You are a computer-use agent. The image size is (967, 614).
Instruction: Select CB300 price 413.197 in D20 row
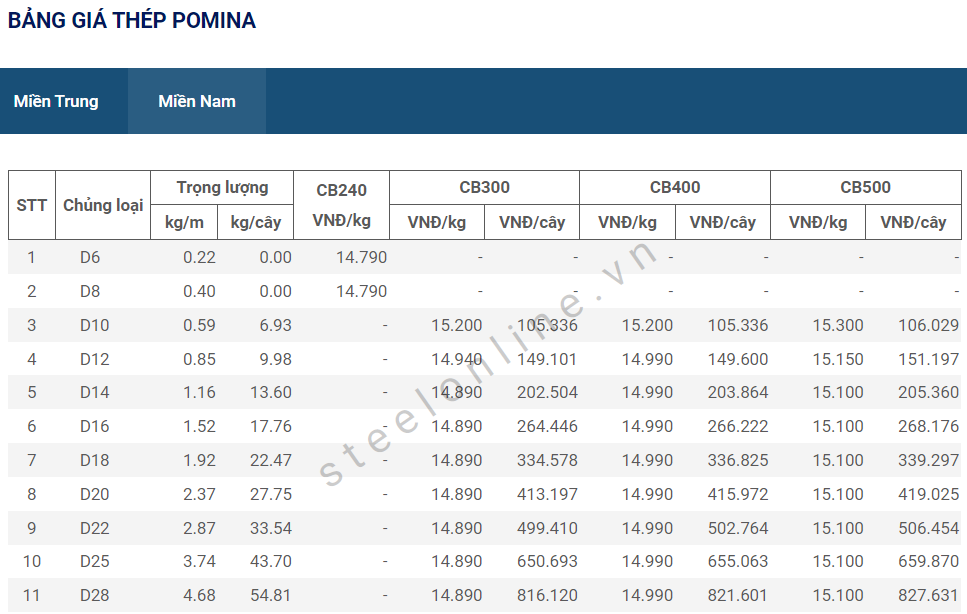tap(547, 494)
